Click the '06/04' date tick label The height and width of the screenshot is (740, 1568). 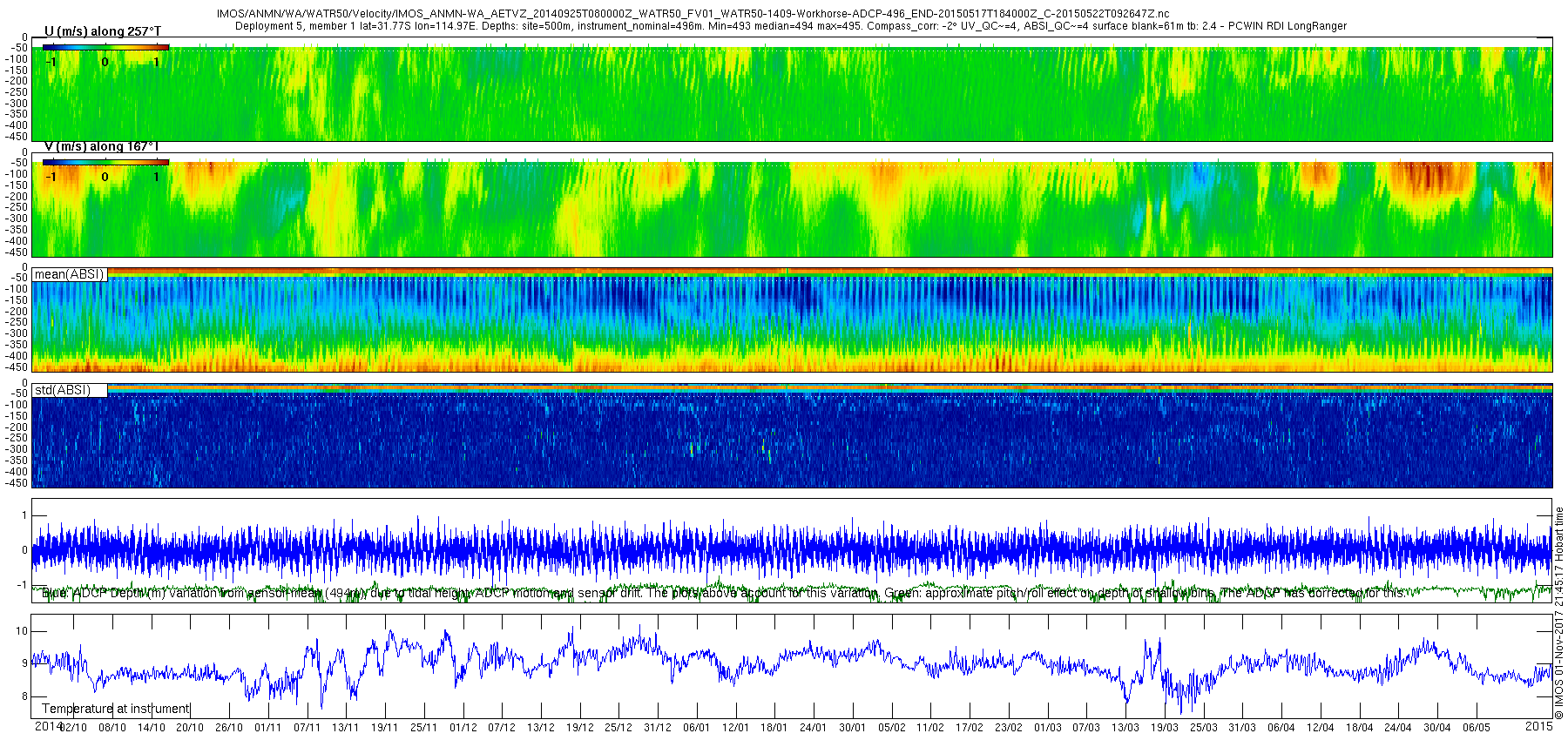(x=1281, y=728)
